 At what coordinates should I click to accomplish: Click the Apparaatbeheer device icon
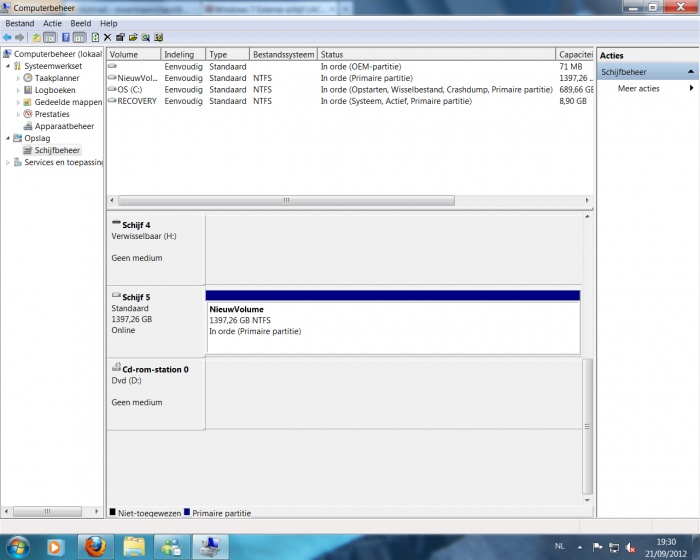coord(28,126)
